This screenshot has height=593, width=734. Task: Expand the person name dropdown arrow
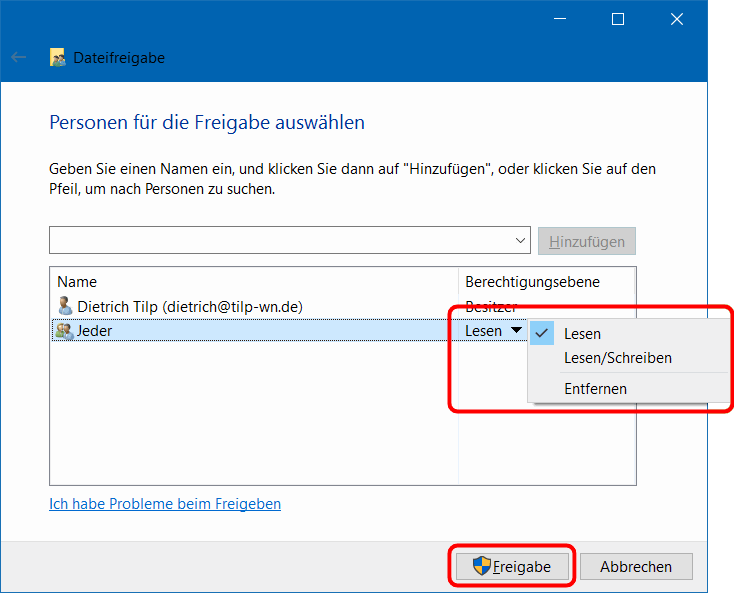[x=520, y=241]
